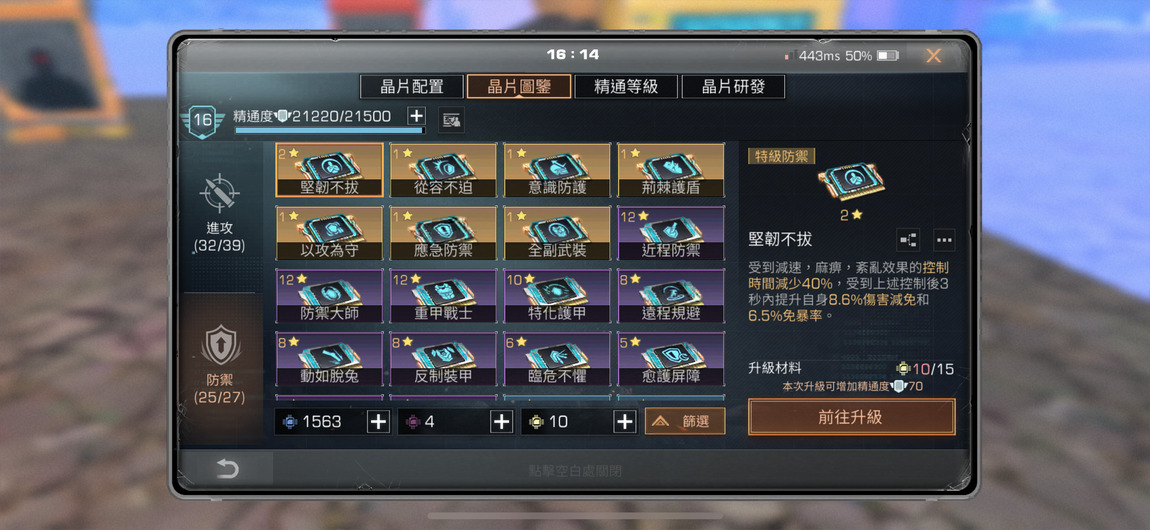Select the 荊棘護盾 chip card
Image resolution: width=1150 pixels, height=530 pixels.
[671, 170]
